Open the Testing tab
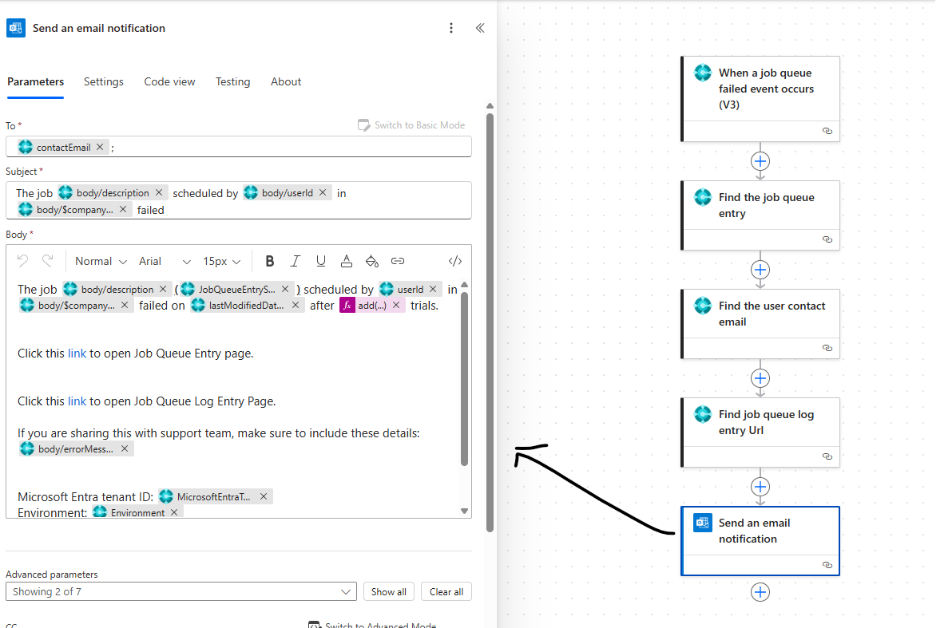 coord(233,82)
